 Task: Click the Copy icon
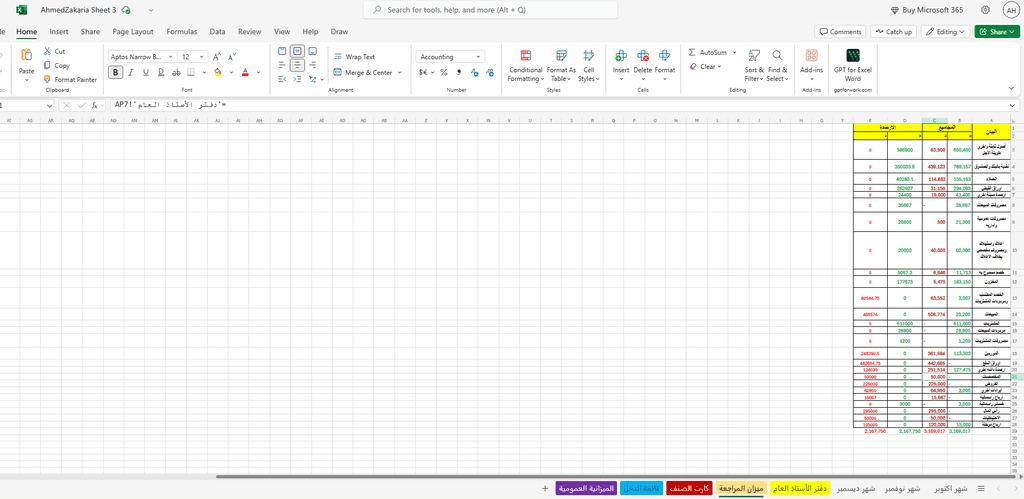pyautogui.click(x=48, y=65)
